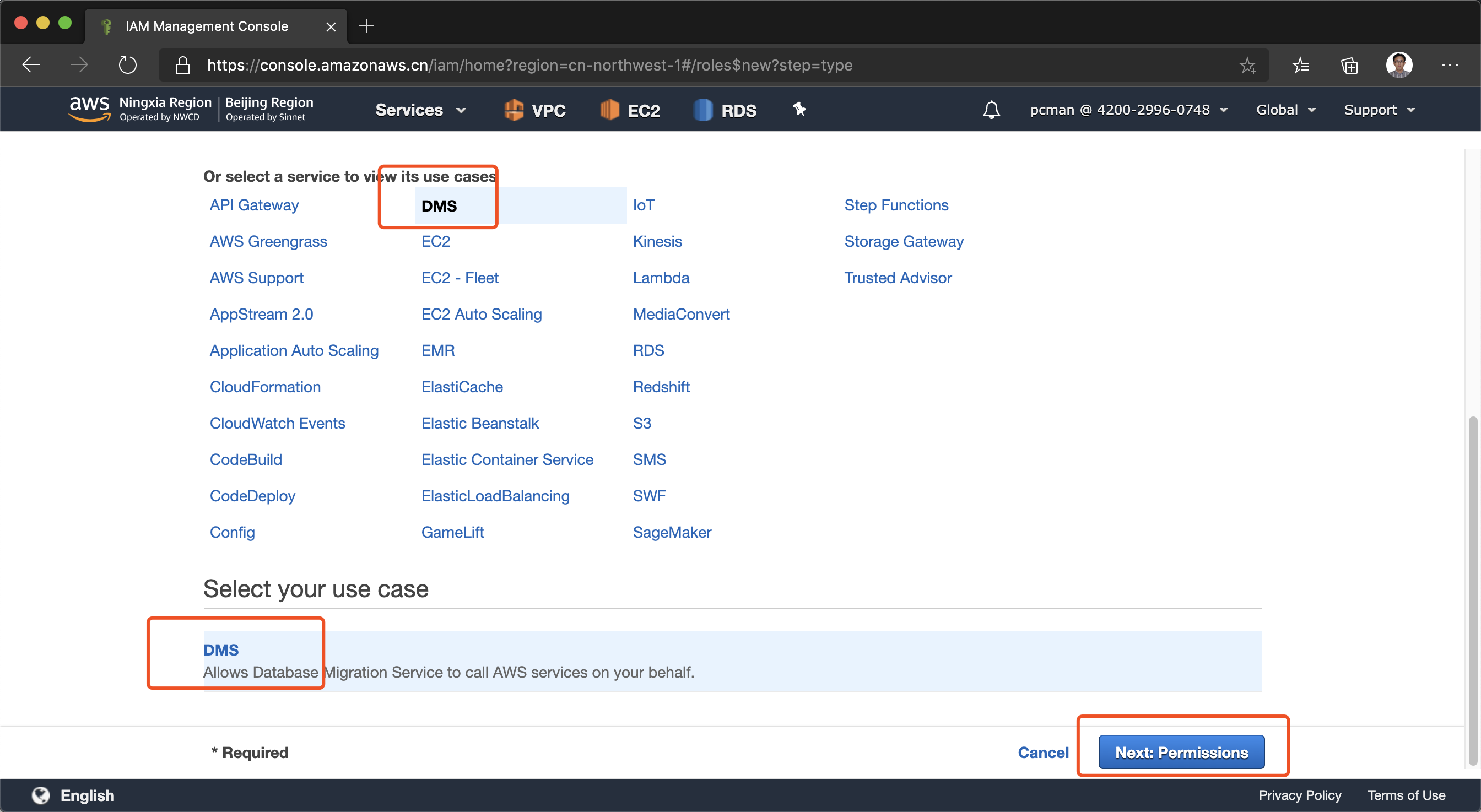The width and height of the screenshot is (1481, 812).
Task: Open browser collections icon
Action: point(1349,65)
